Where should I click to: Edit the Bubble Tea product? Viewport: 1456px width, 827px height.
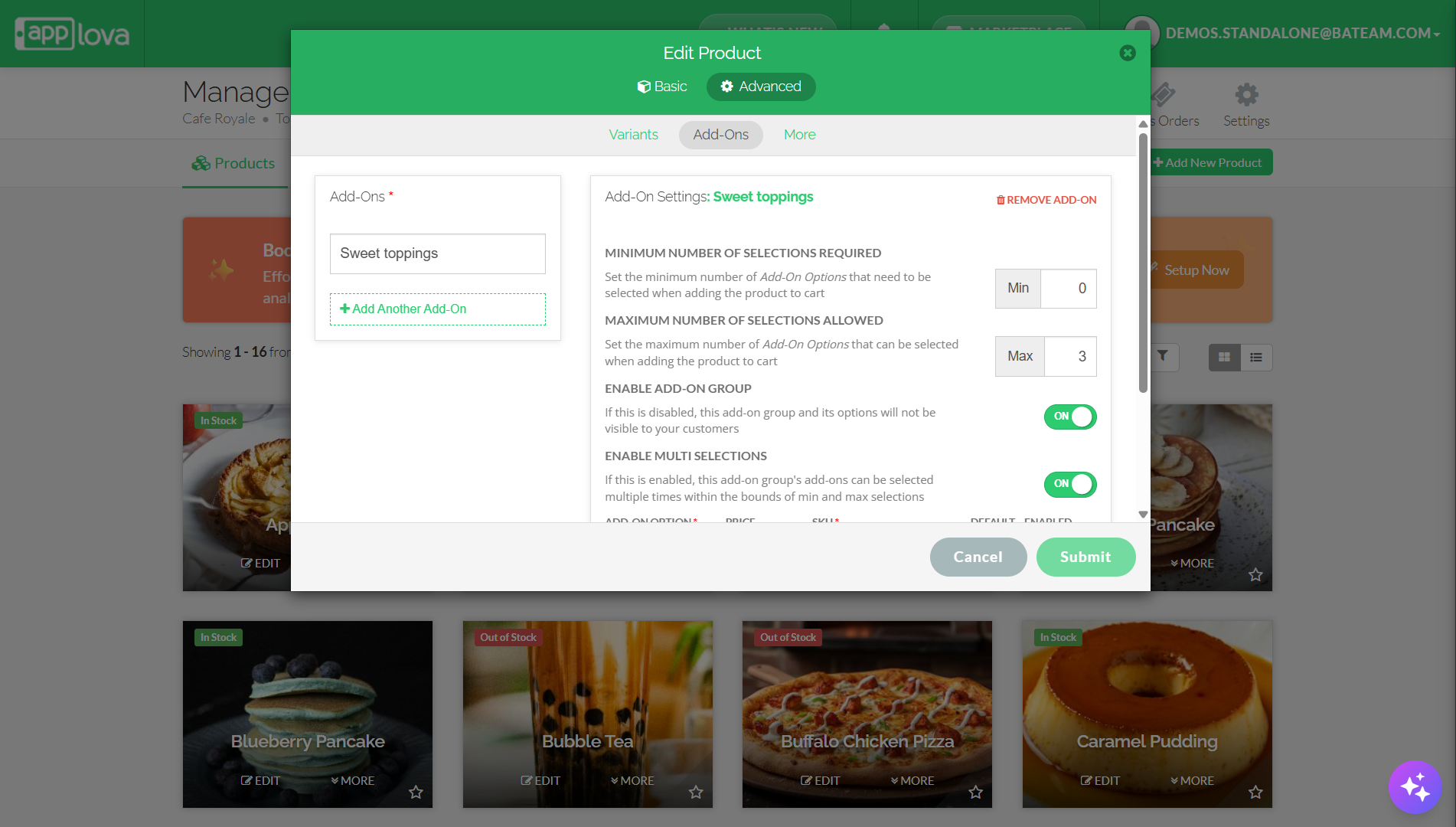[540, 781]
